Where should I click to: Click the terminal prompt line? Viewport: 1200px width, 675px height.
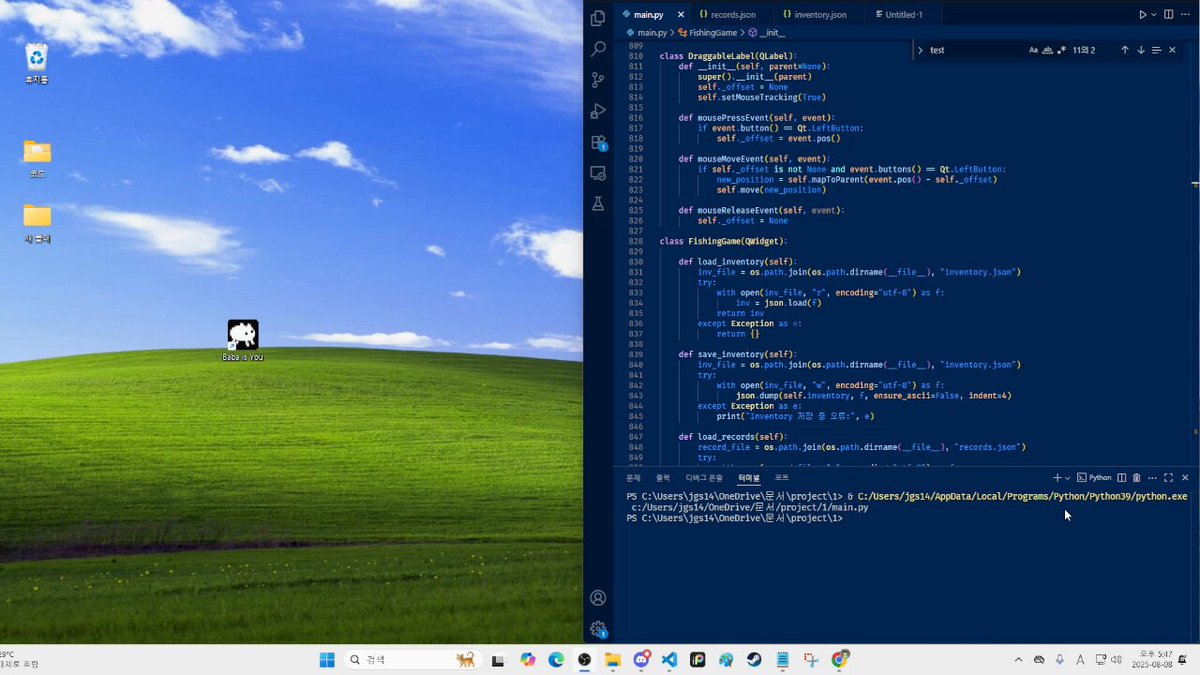tap(735, 518)
